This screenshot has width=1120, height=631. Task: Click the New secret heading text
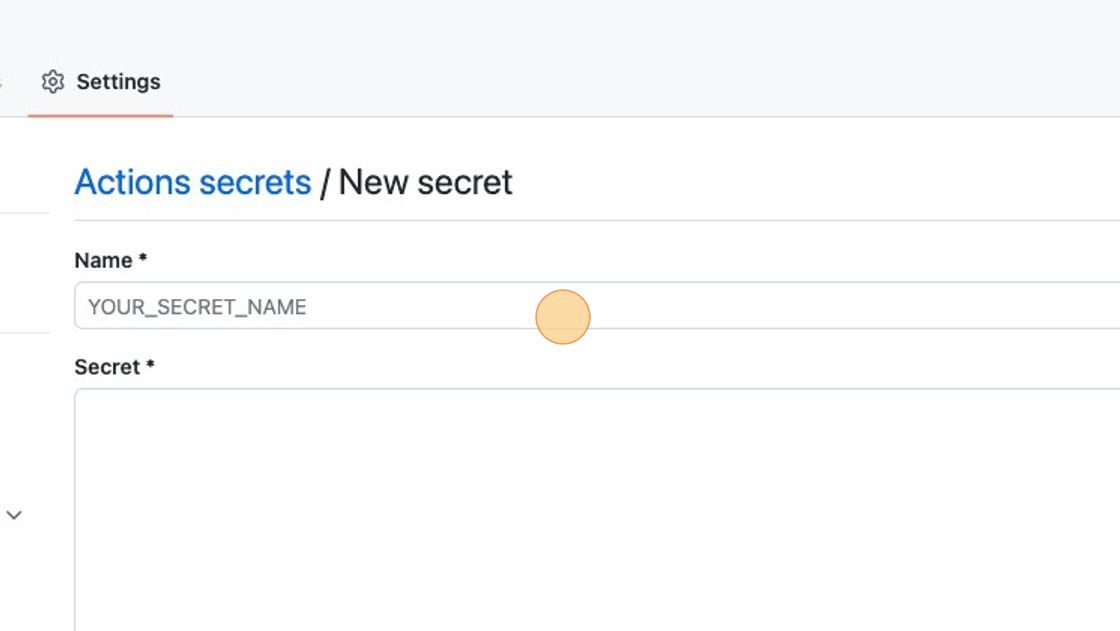pos(425,182)
